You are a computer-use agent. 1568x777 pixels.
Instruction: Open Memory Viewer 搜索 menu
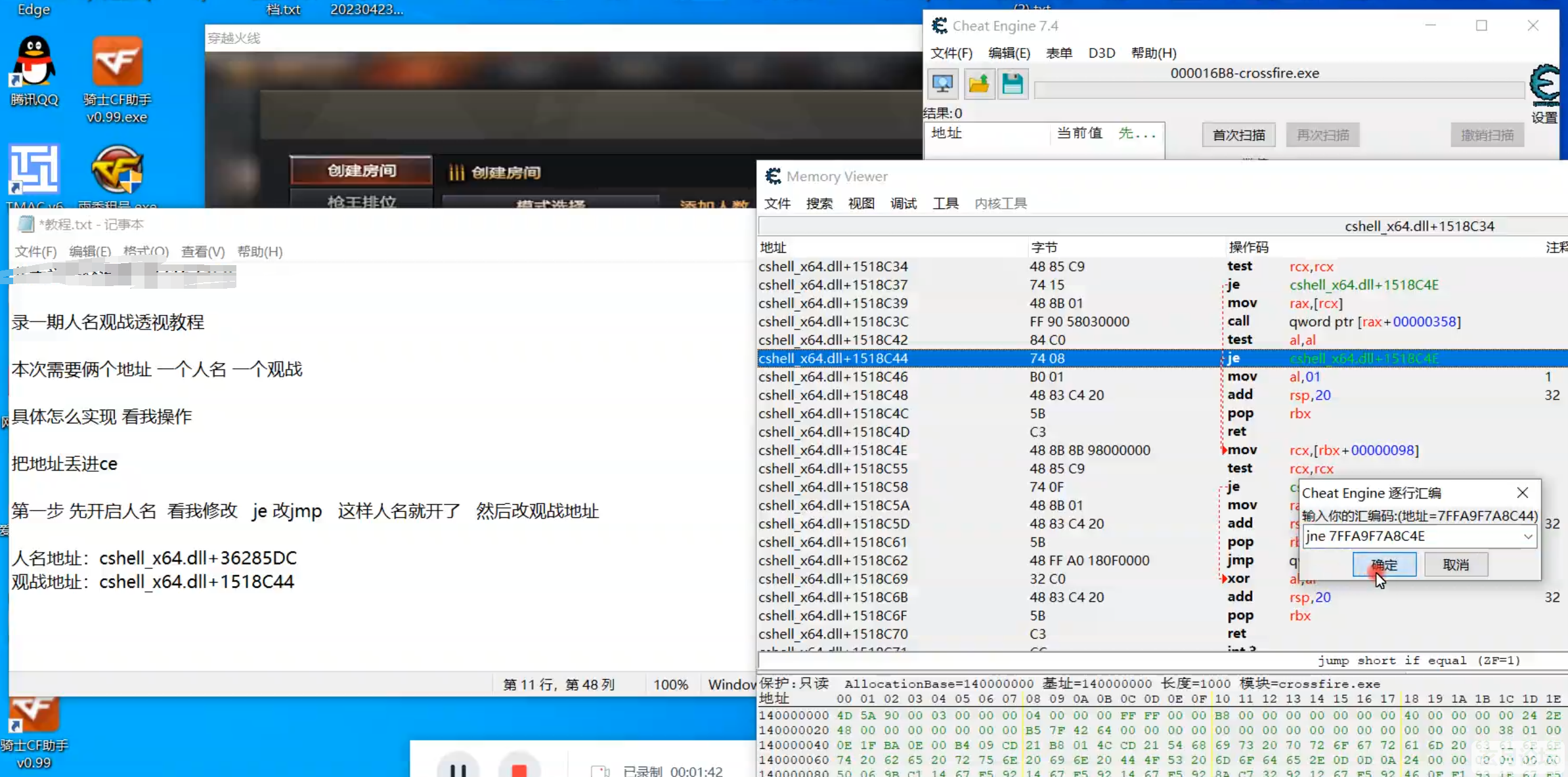pos(819,203)
